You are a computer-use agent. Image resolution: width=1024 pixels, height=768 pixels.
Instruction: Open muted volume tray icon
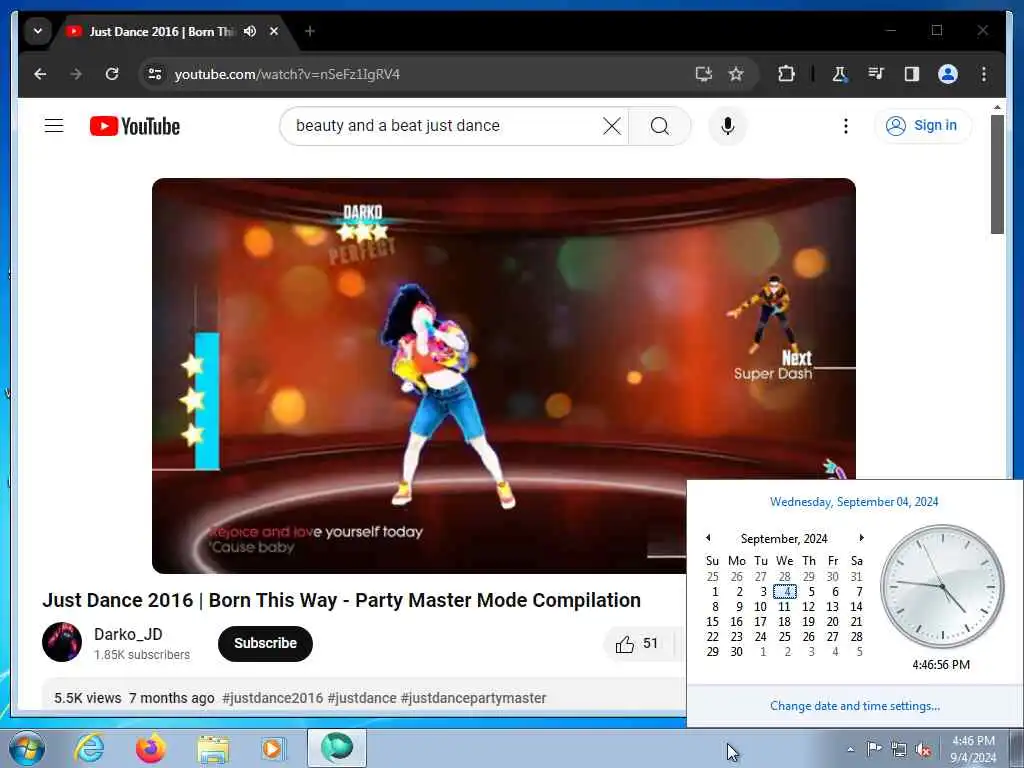(923, 750)
